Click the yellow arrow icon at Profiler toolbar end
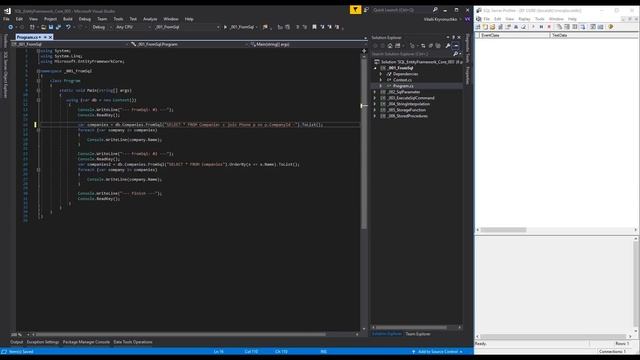 pyautogui.click(x=611, y=27)
